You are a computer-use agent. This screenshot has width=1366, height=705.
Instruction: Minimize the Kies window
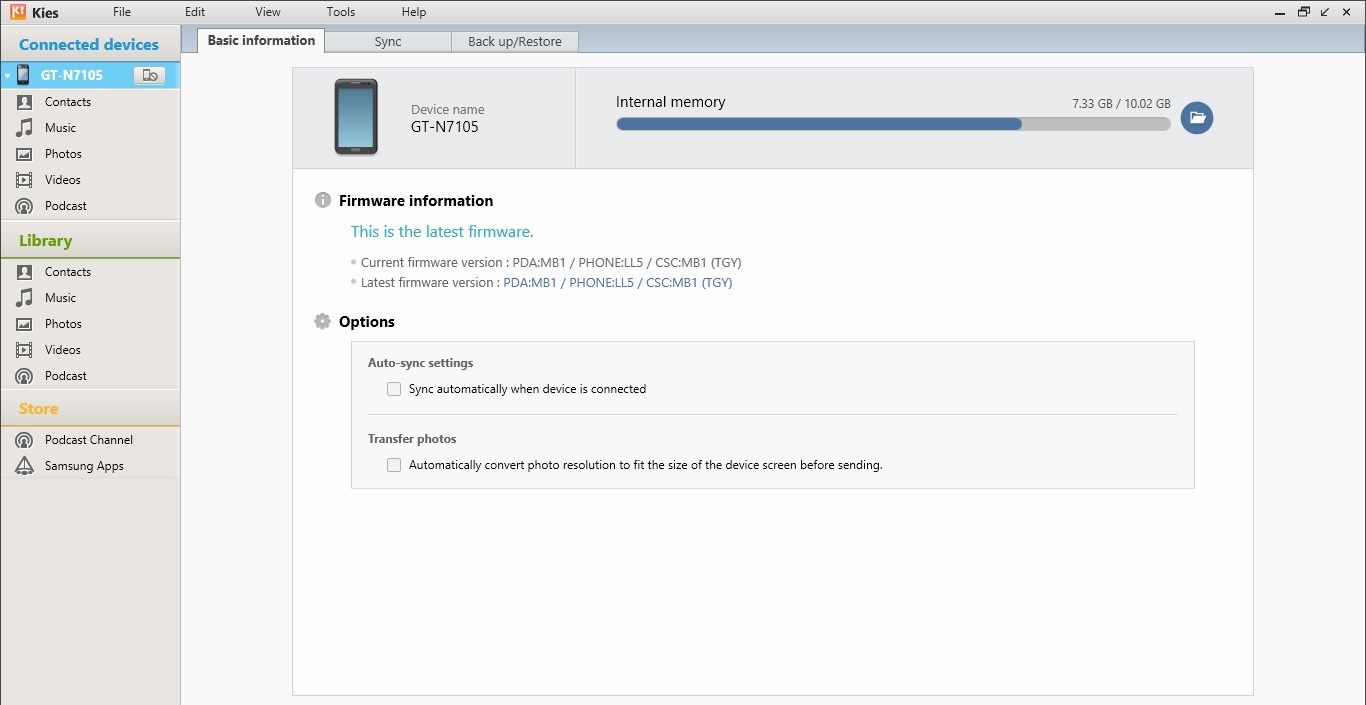1280,12
